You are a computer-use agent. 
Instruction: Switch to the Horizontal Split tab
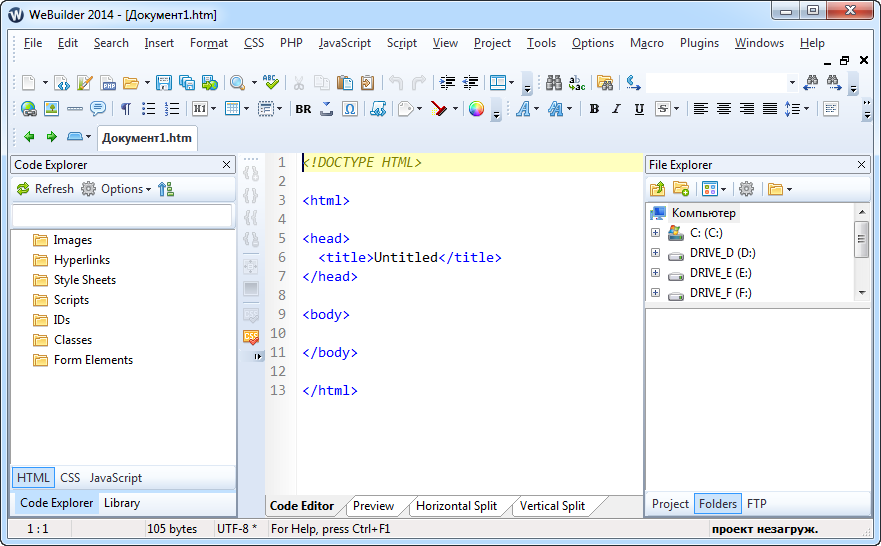tap(456, 506)
